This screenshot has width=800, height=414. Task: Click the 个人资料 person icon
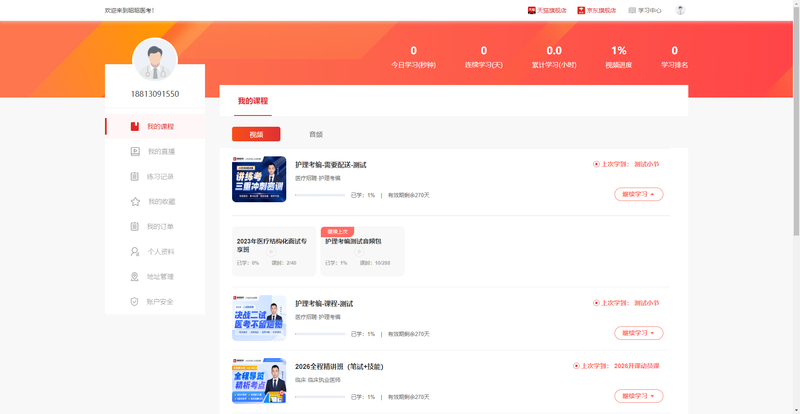pos(135,252)
